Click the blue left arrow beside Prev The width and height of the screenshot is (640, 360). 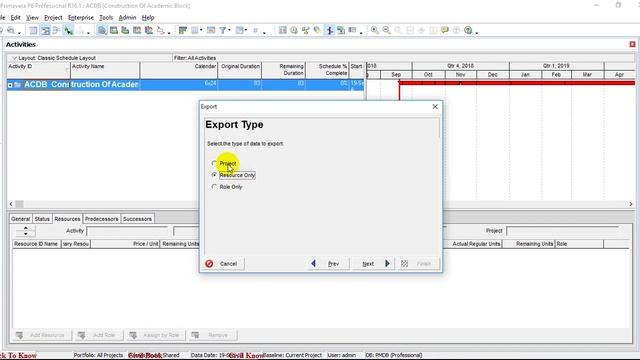tap(313, 264)
